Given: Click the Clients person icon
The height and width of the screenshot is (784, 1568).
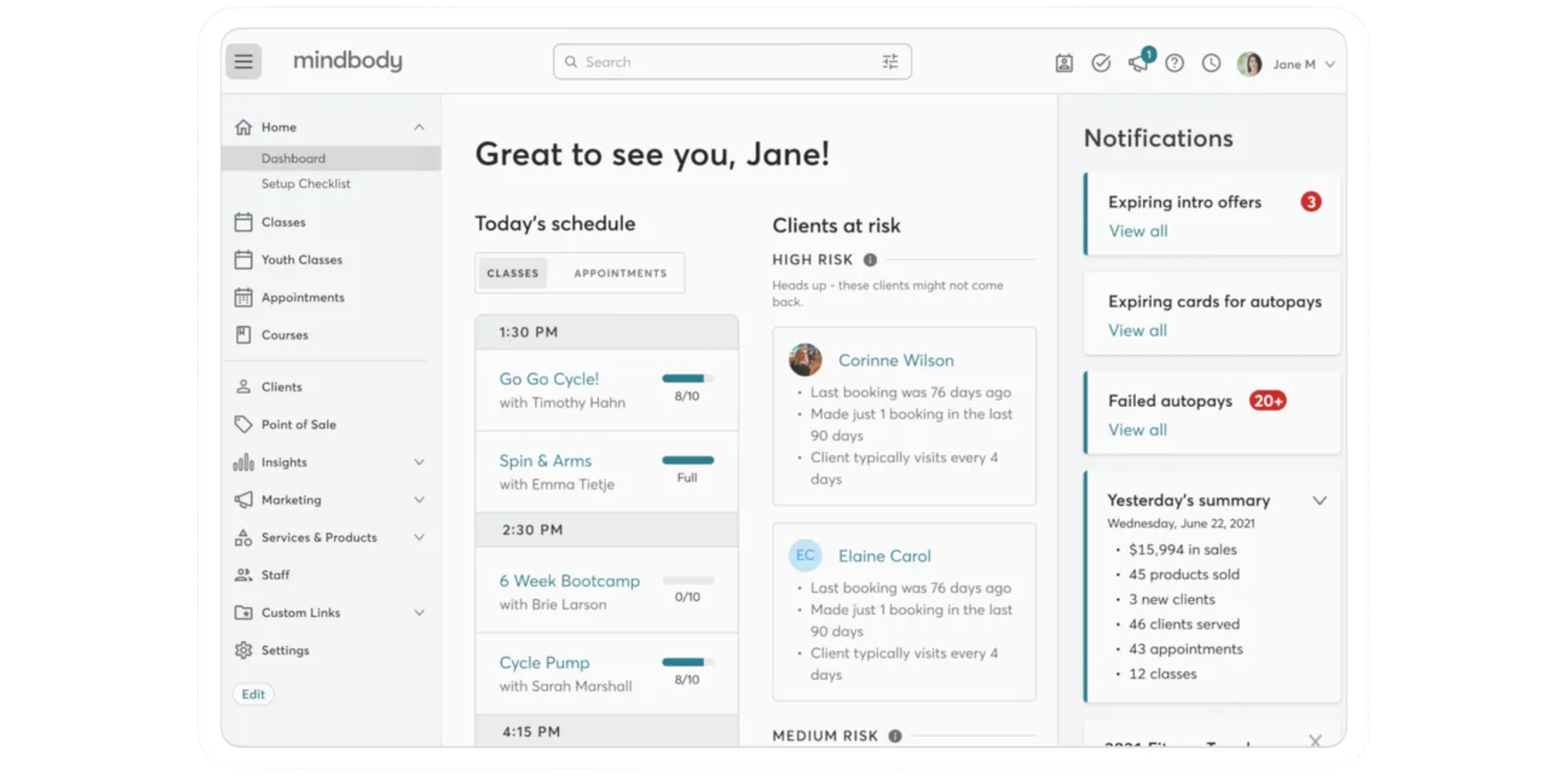Looking at the screenshot, I should pos(243,387).
